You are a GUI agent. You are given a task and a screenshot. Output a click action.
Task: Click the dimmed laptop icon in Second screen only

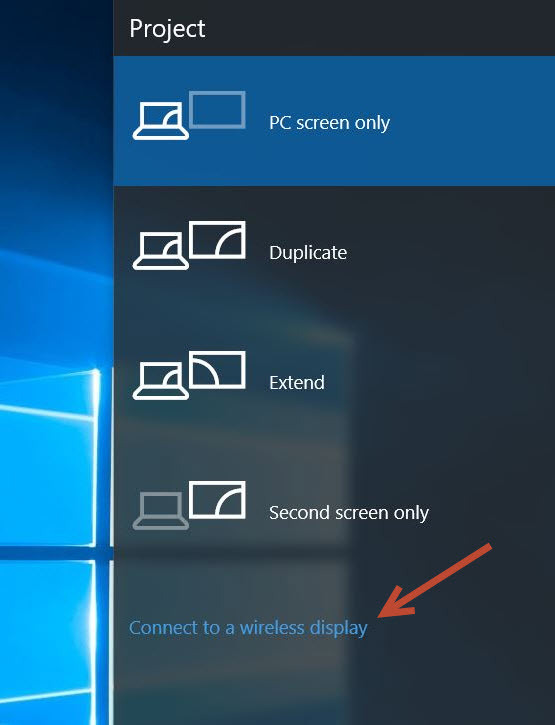tap(160, 511)
